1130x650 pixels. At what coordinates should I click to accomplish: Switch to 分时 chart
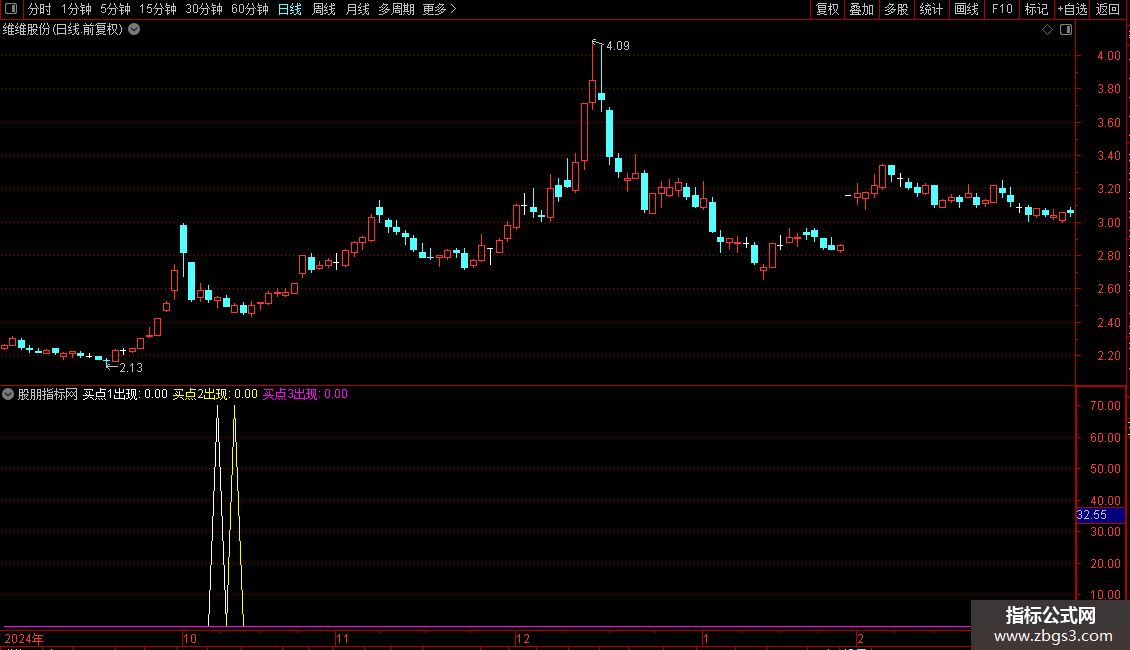click(x=40, y=9)
